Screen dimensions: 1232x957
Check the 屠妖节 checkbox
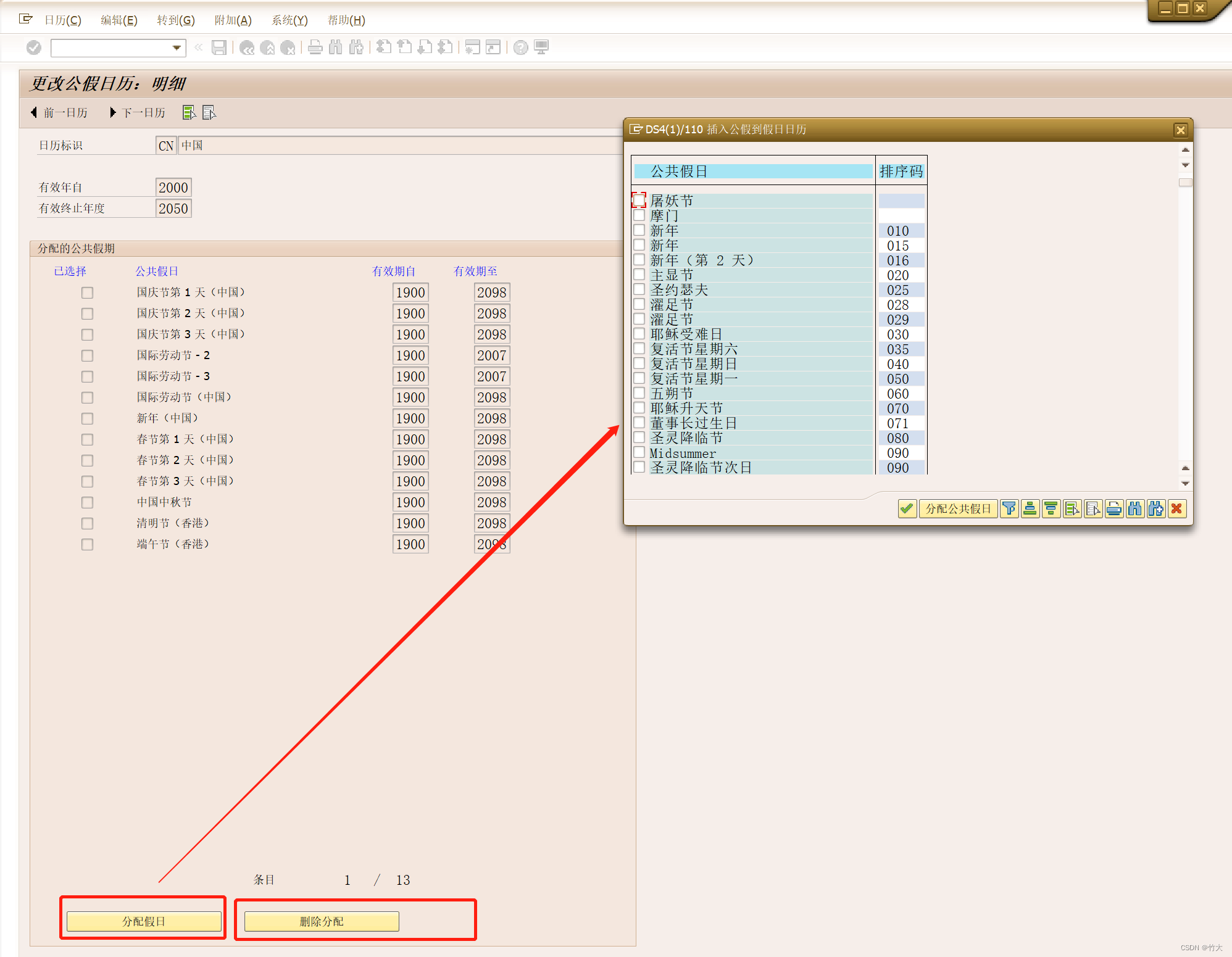639,201
